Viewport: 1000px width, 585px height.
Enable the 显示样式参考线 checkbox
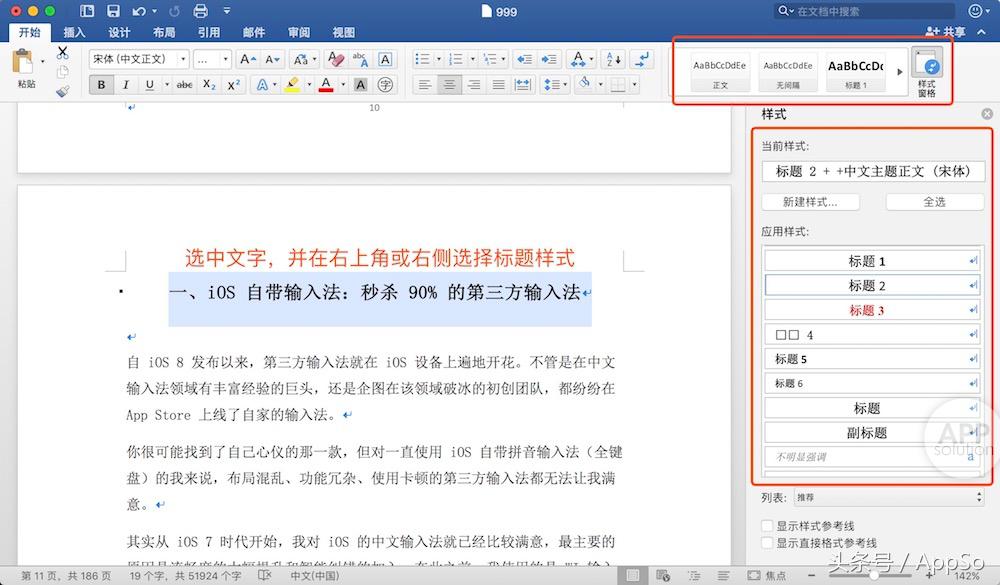click(x=768, y=526)
